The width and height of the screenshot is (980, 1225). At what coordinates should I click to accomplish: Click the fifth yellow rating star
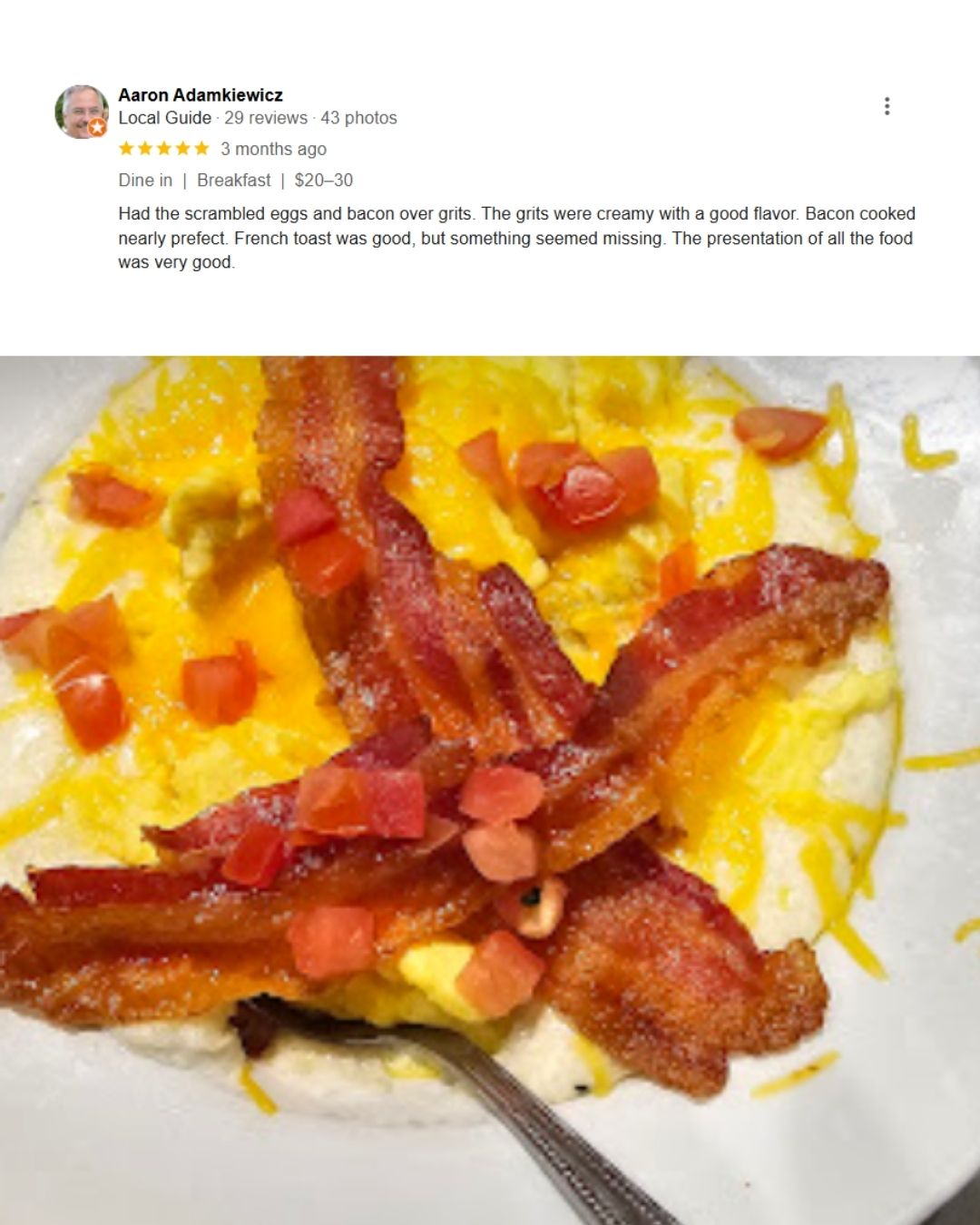point(201,148)
